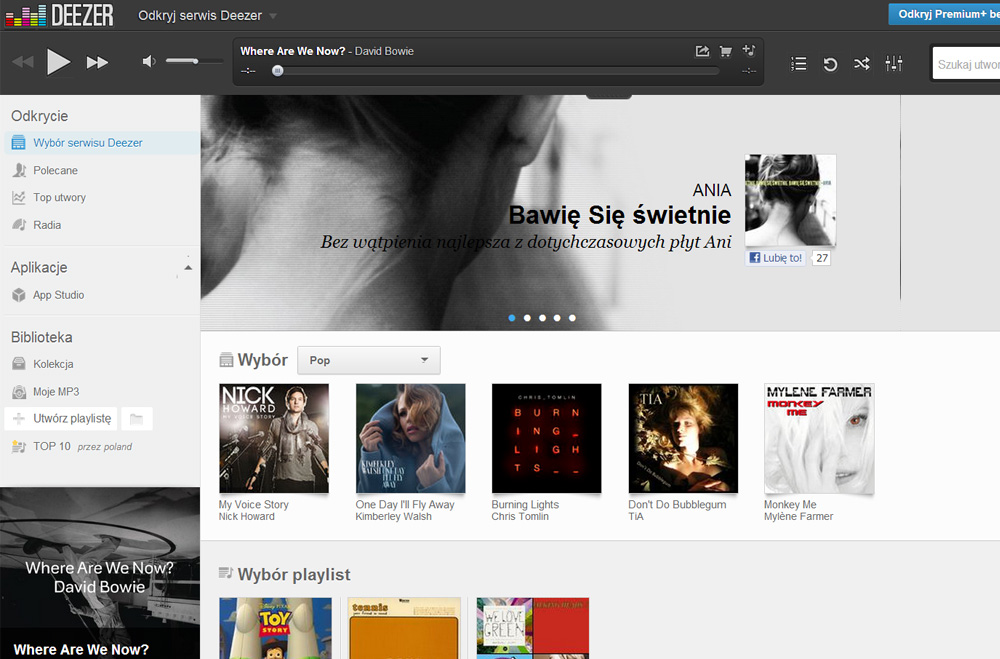Open Moje MP3
1000x659 pixels.
point(56,392)
